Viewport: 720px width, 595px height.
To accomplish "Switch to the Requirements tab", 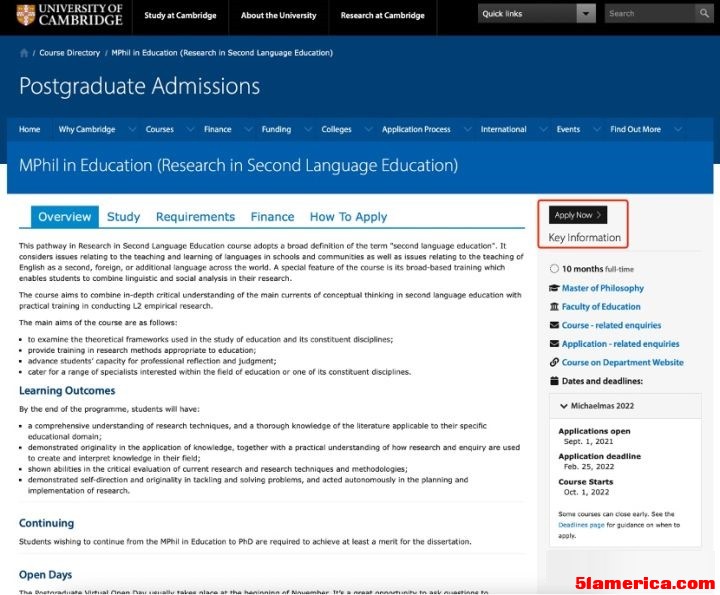I will (195, 217).
